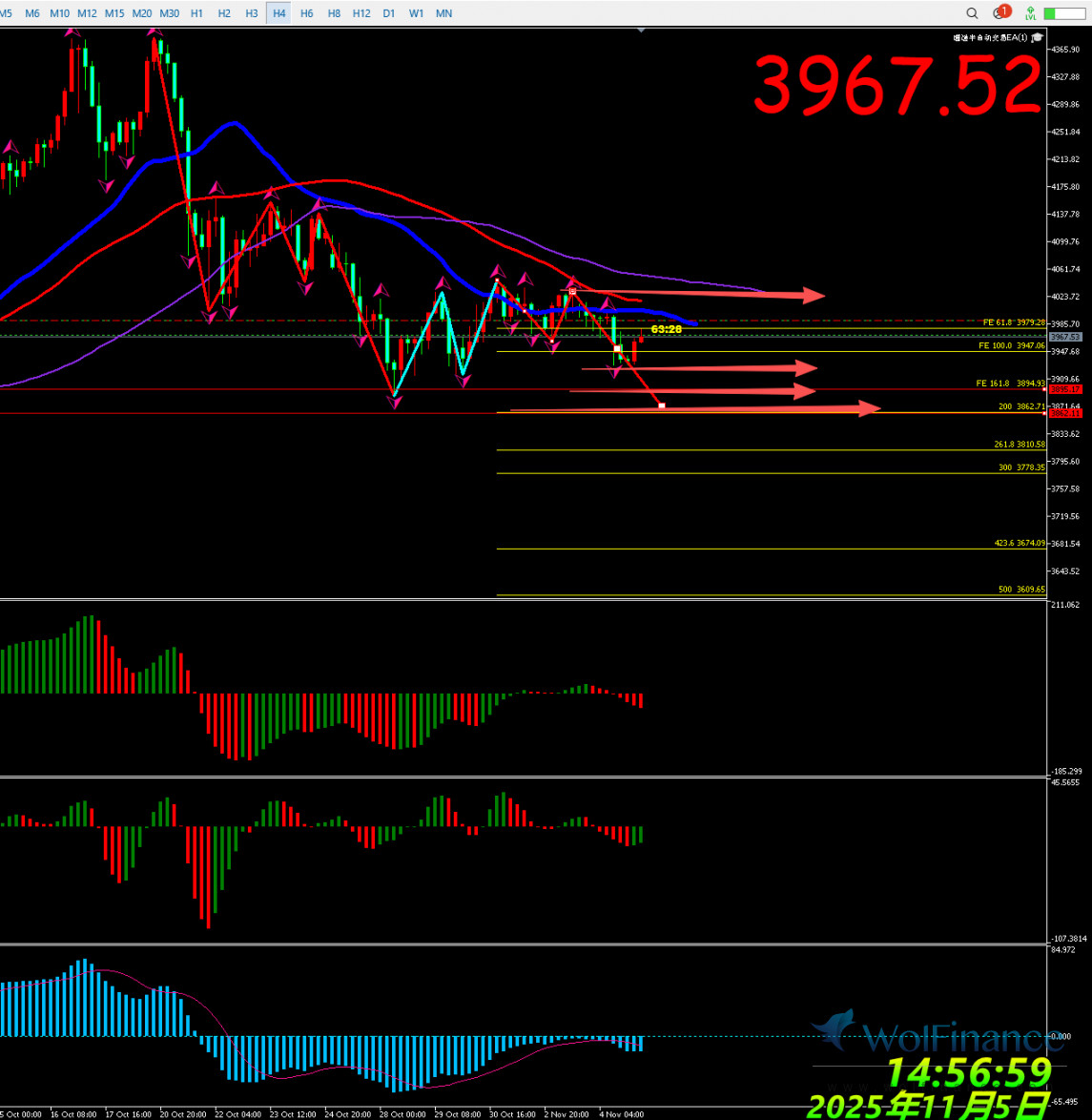Screen dimensions: 1092x1120
Task: Click the EA graduation cap icon
Action: click(1036, 37)
